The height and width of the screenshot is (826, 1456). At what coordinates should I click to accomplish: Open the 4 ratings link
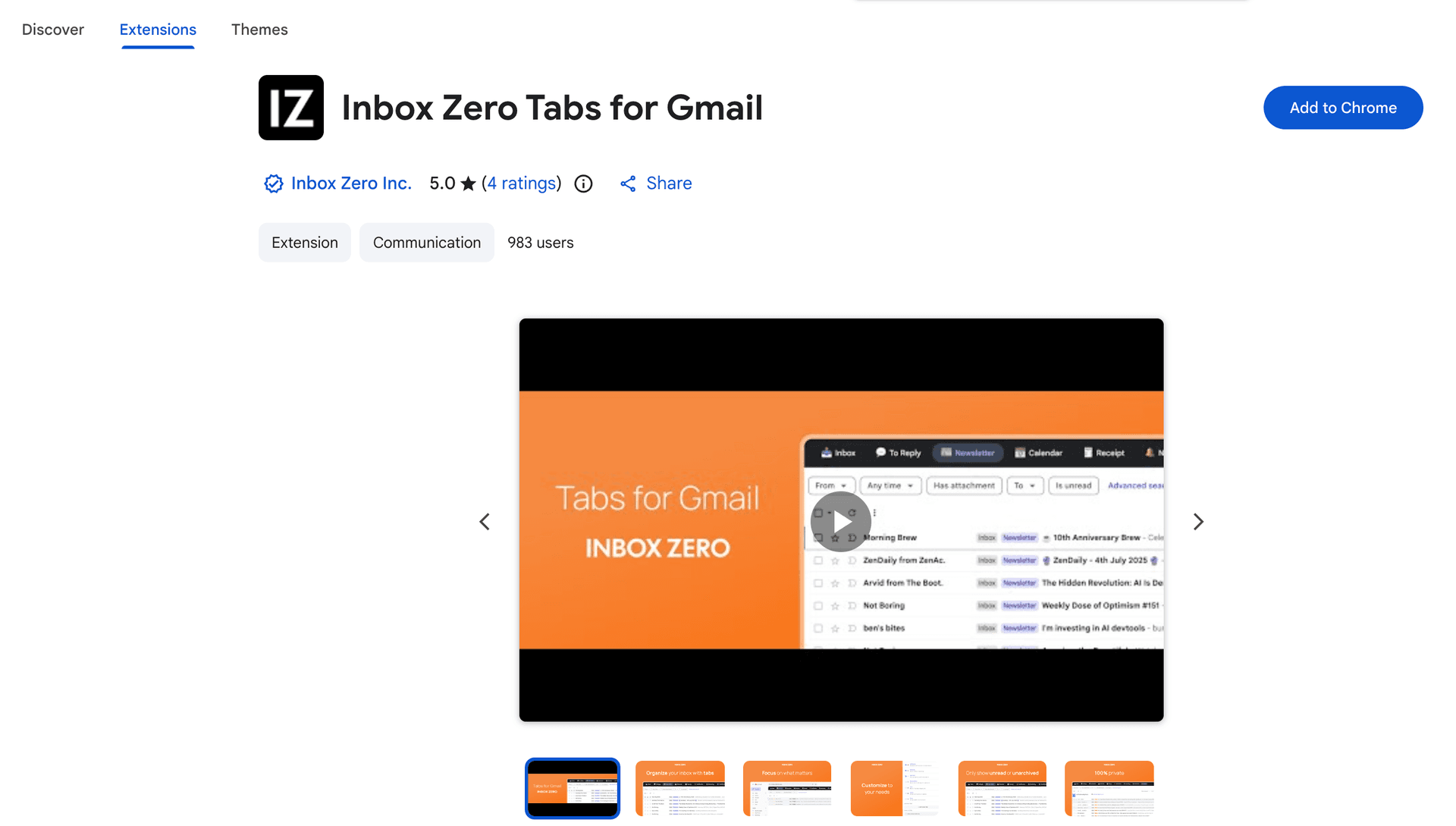point(522,184)
